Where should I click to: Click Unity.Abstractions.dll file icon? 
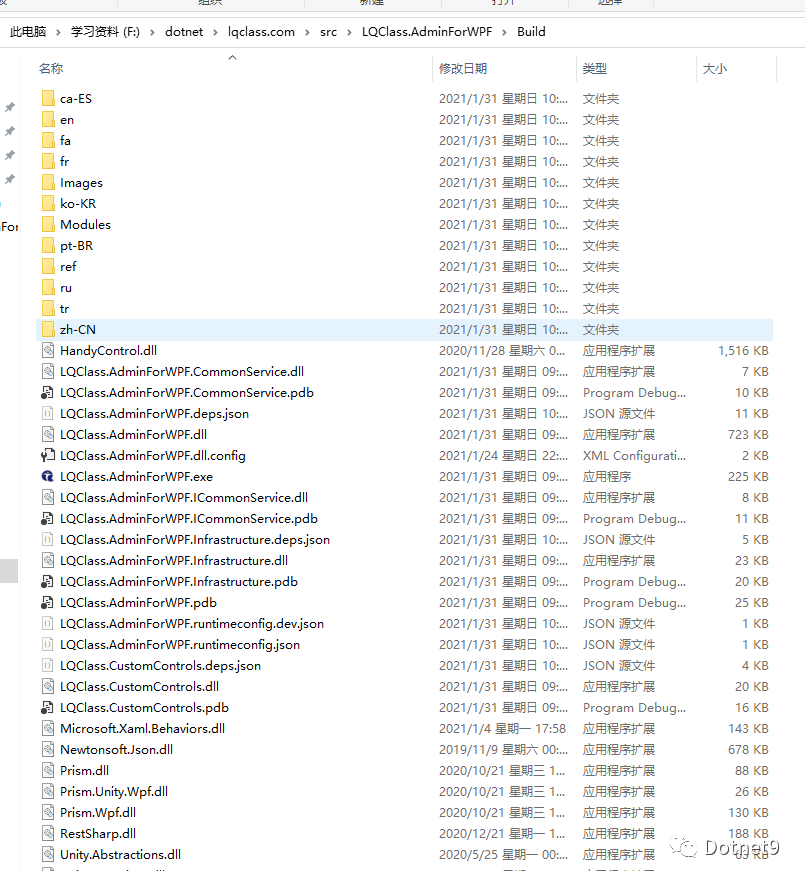pyautogui.click(x=48, y=855)
